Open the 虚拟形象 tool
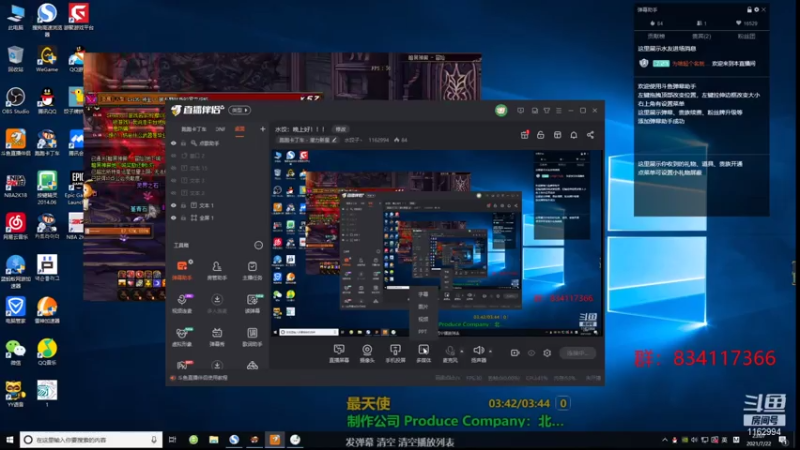 (182, 337)
